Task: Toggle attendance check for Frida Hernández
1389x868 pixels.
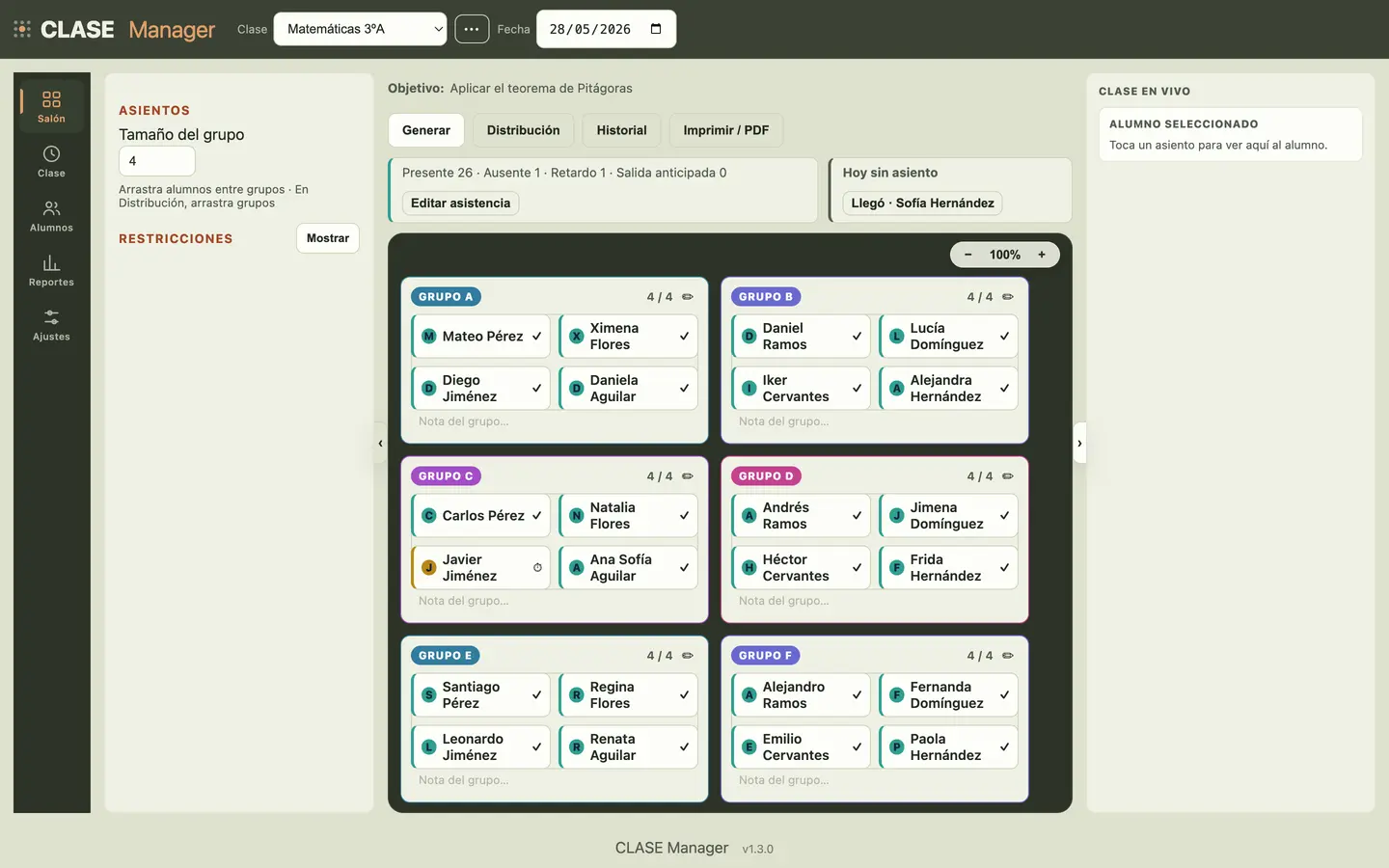Action: (x=1004, y=568)
